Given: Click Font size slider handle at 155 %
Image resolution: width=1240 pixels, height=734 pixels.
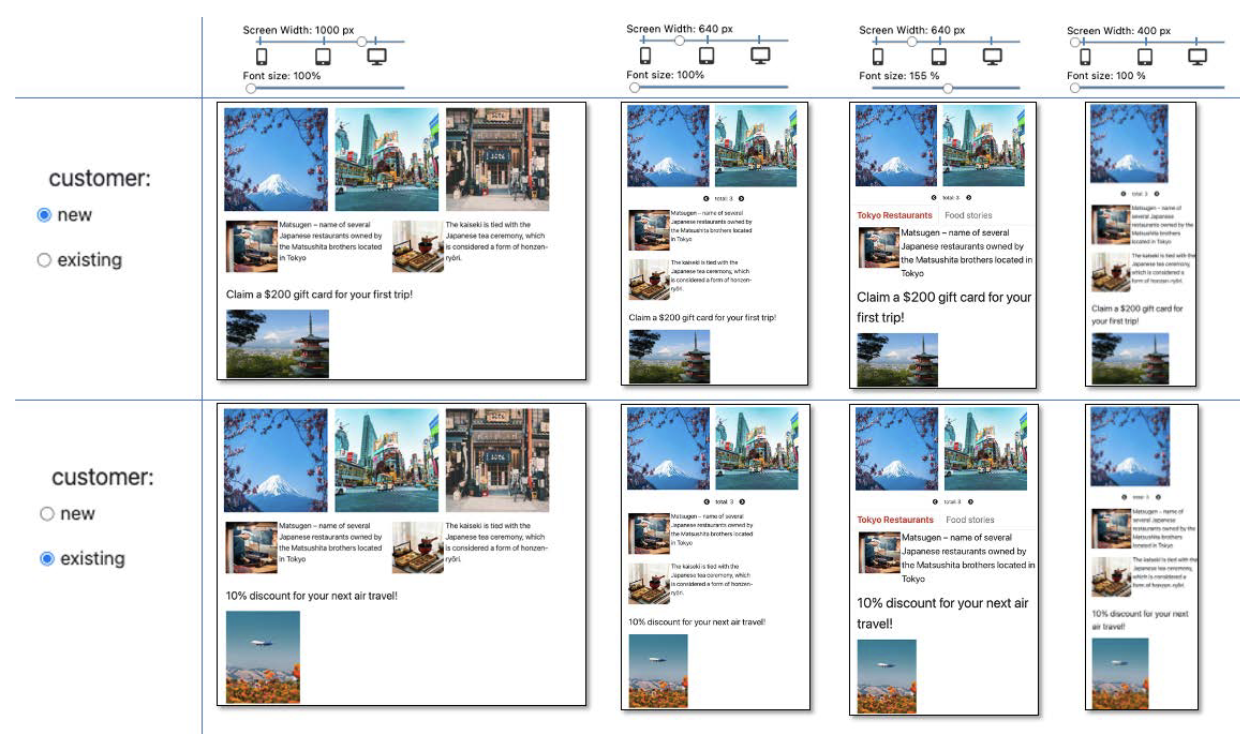Looking at the screenshot, I should click(x=948, y=88).
